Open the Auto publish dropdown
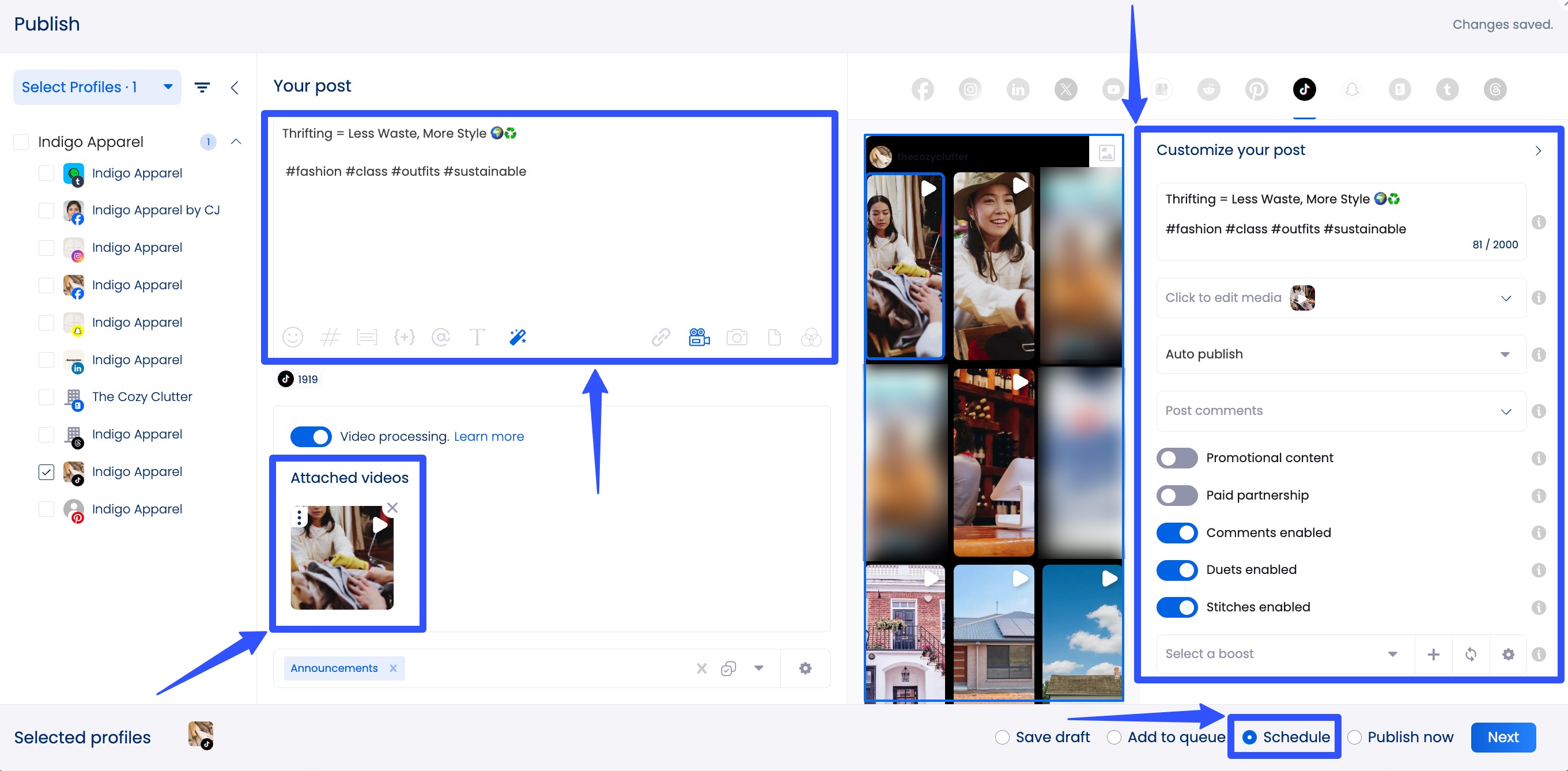 1340,354
